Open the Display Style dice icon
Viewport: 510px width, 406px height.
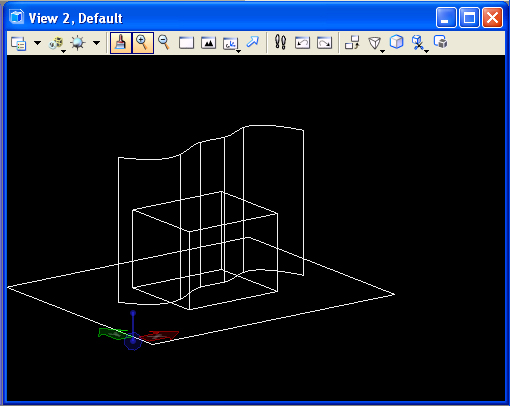[56, 43]
